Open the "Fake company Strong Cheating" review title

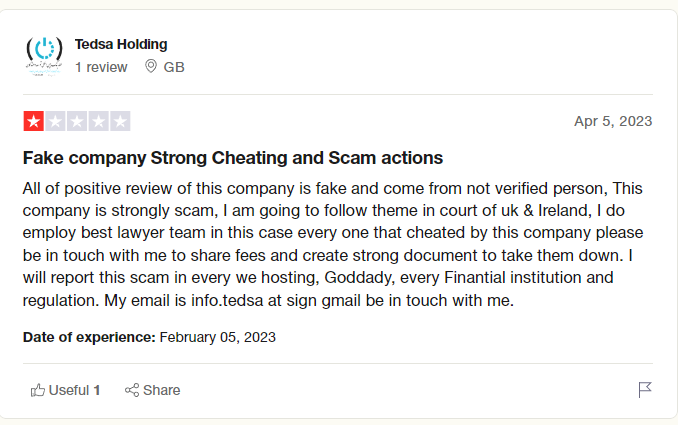coord(232,158)
